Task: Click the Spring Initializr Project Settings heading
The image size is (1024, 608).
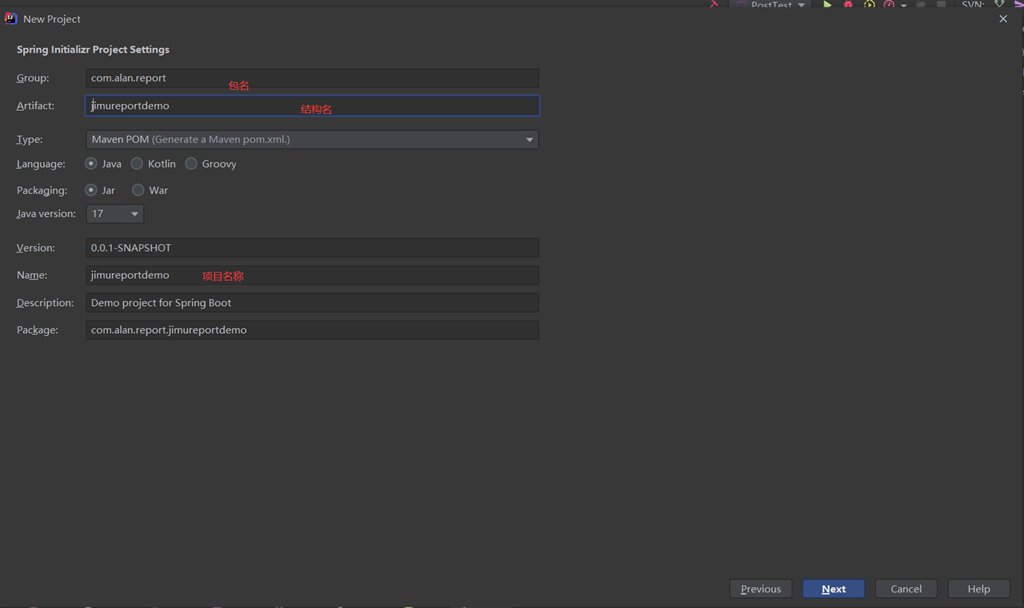Action: point(93,50)
